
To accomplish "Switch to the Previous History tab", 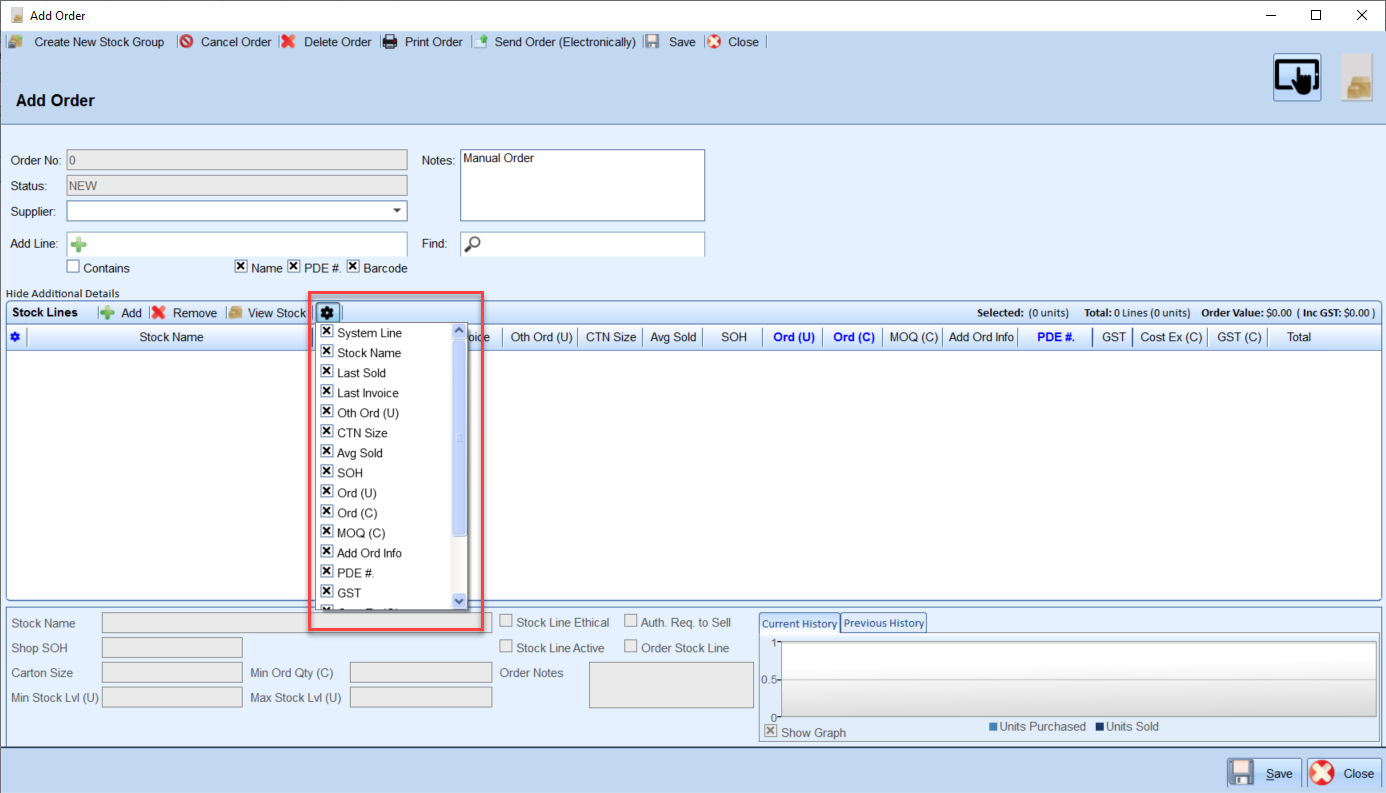I will pyautogui.click(x=884, y=623).
